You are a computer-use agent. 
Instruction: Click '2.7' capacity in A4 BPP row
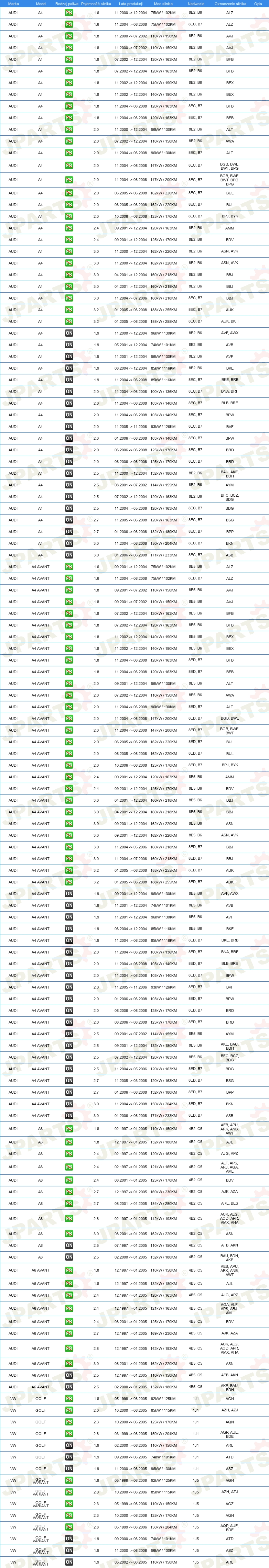96,532
